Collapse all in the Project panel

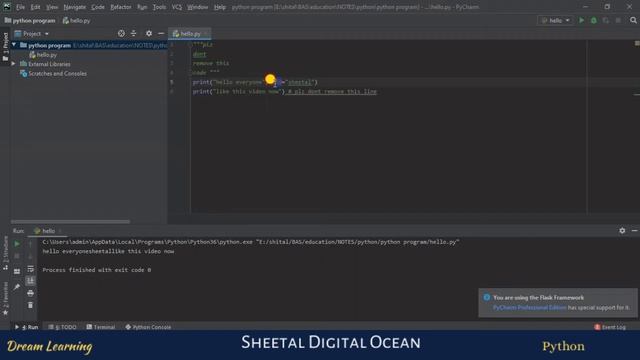(133, 33)
